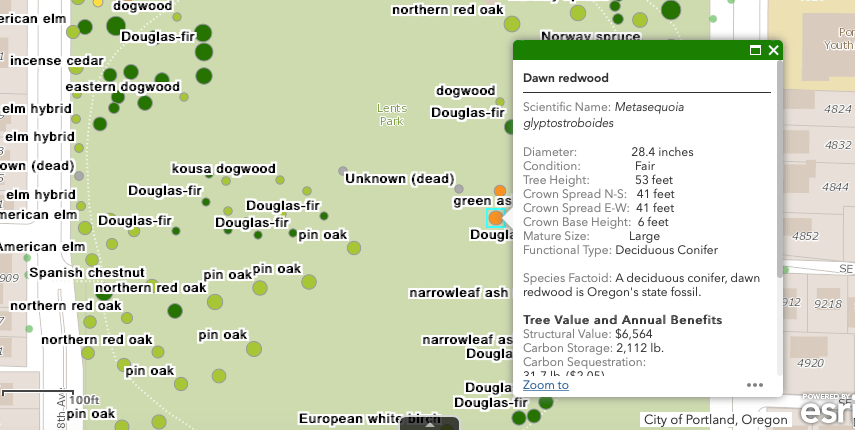
Task: Expand the collapsed panel at the map's bottom edge
Action: [x=428, y=423]
